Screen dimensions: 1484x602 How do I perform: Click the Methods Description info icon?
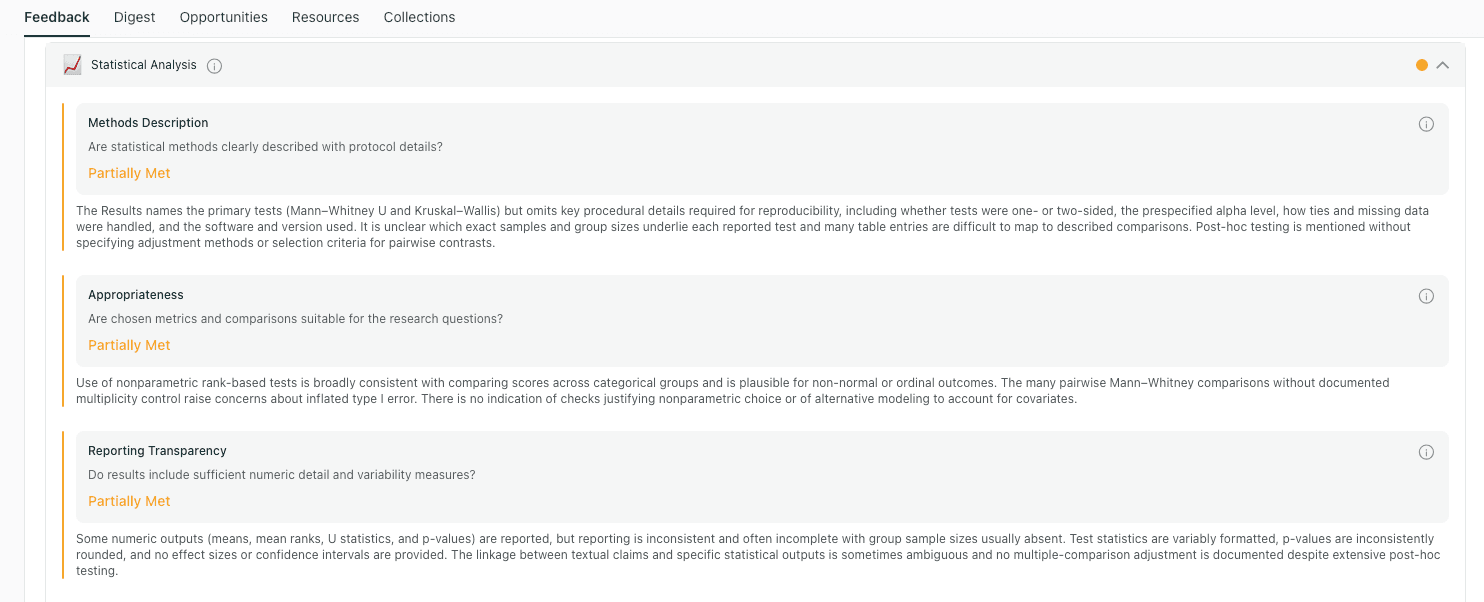pyautogui.click(x=1426, y=124)
